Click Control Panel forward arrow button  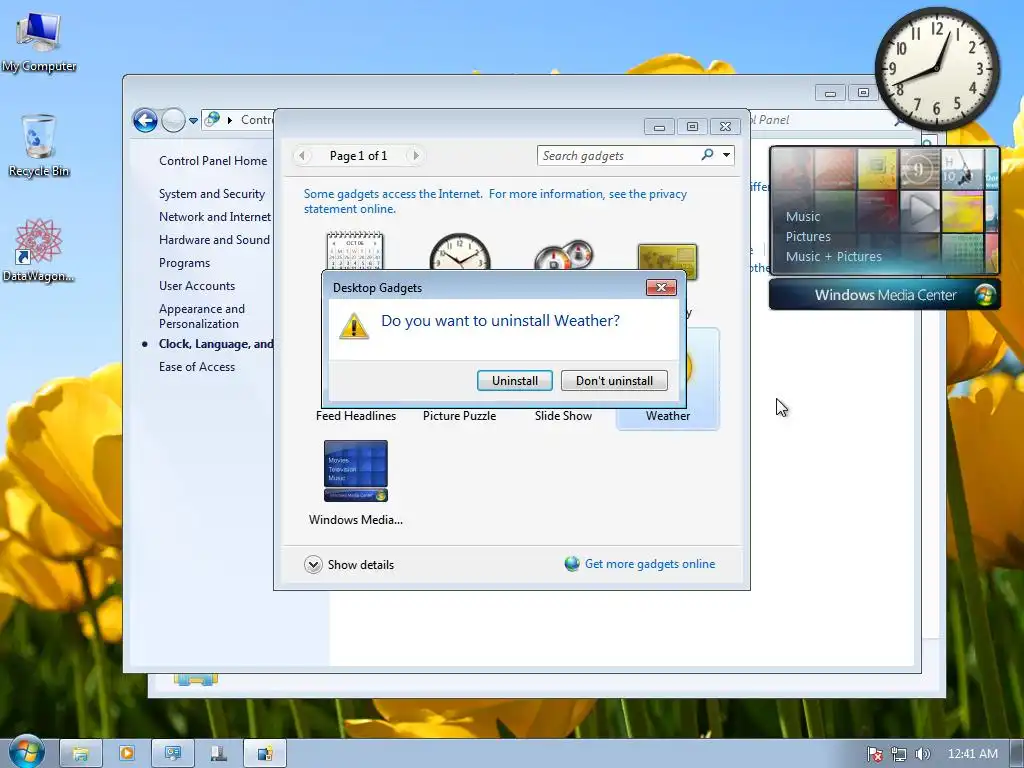[173, 120]
